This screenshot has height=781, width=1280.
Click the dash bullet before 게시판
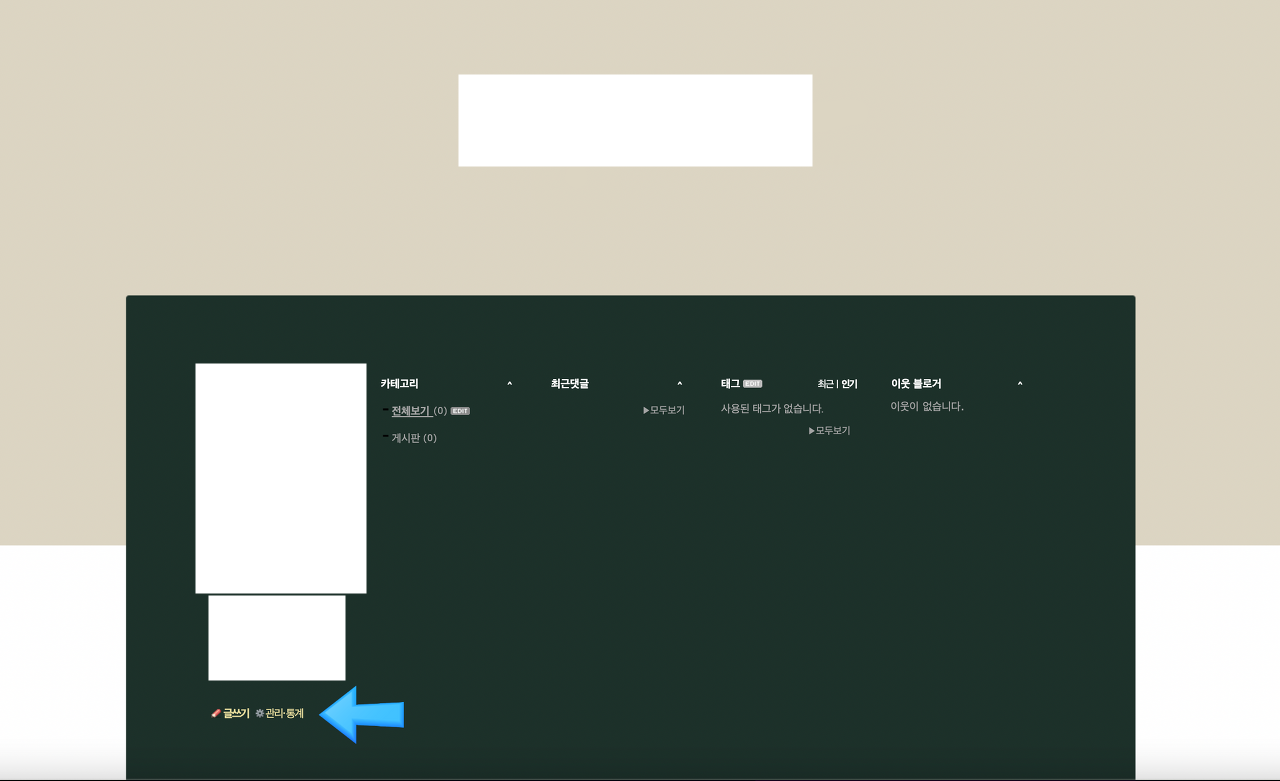click(385, 436)
